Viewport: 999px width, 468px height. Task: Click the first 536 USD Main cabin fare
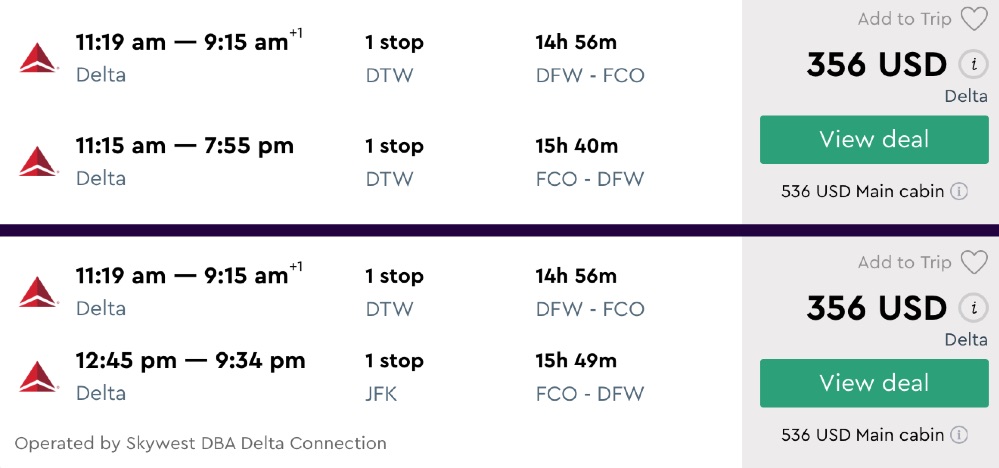pyautogui.click(x=862, y=191)
